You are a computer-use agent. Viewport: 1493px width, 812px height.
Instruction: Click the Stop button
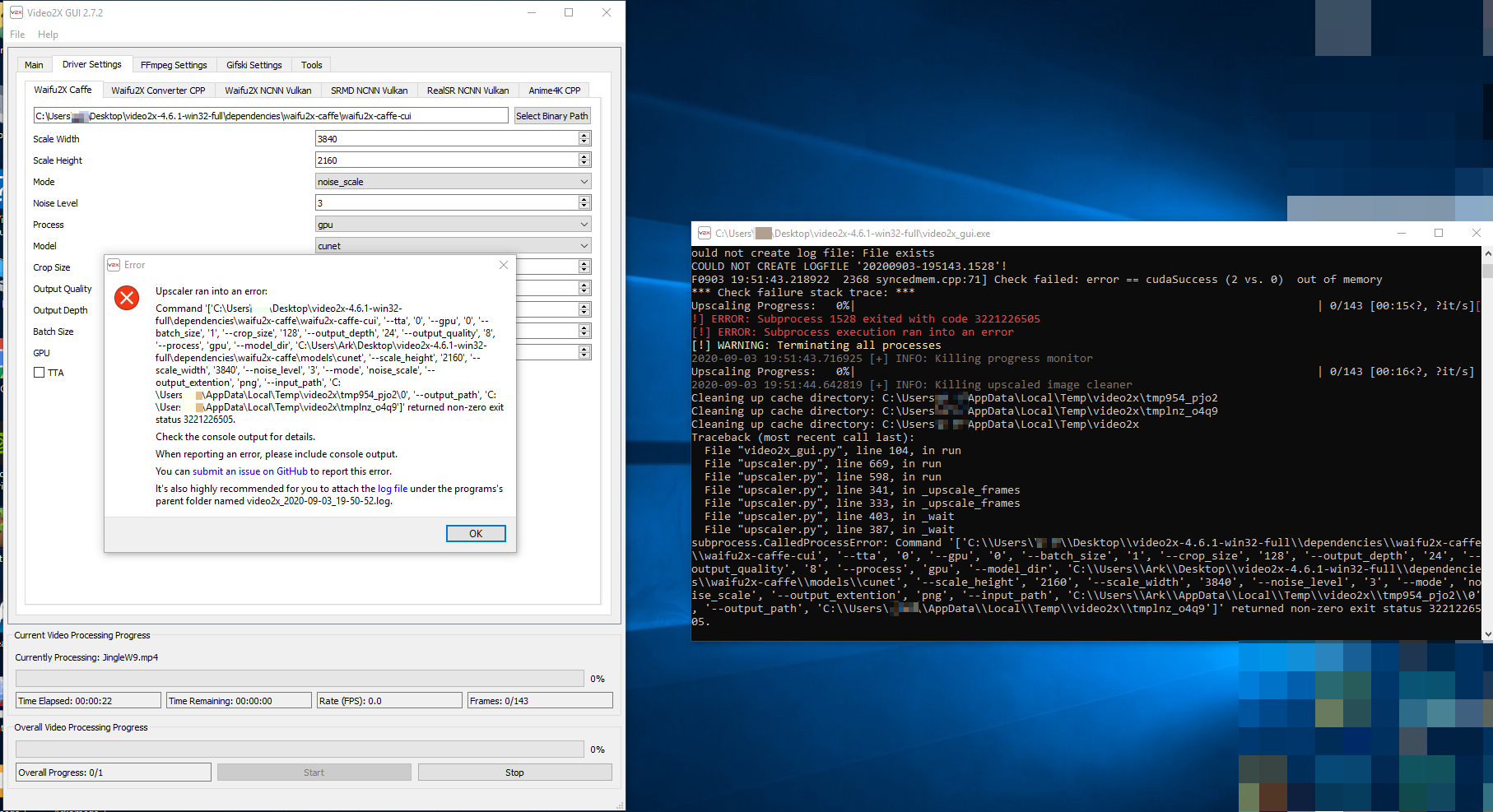[514, 773]
